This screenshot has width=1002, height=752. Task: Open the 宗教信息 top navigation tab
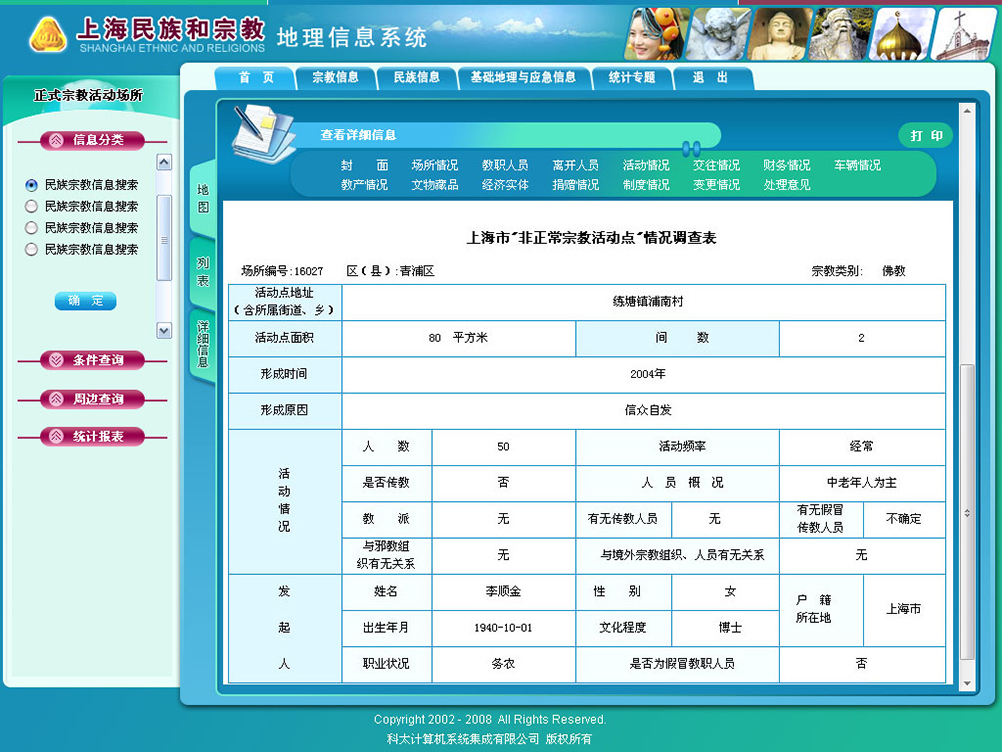[335, 78]
